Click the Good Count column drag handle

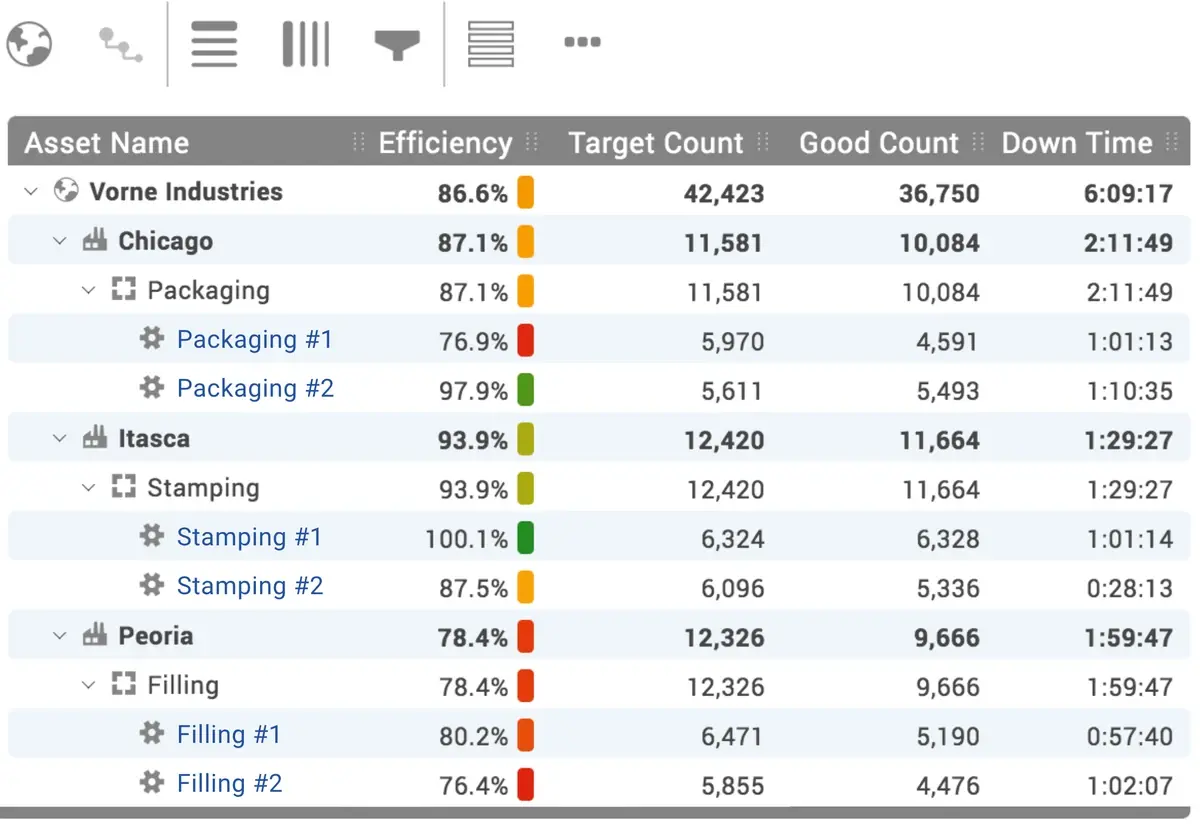point(979,143)
